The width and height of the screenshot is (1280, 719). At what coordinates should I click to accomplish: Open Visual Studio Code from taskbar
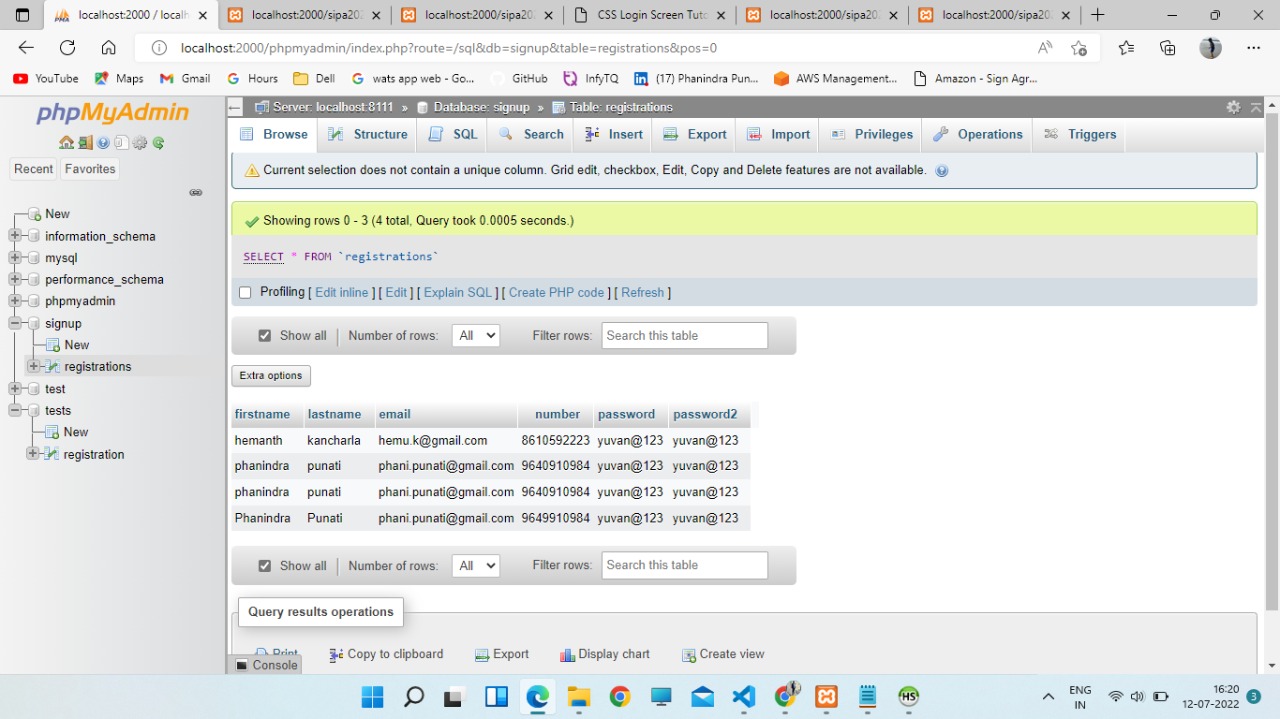point(744,696)
